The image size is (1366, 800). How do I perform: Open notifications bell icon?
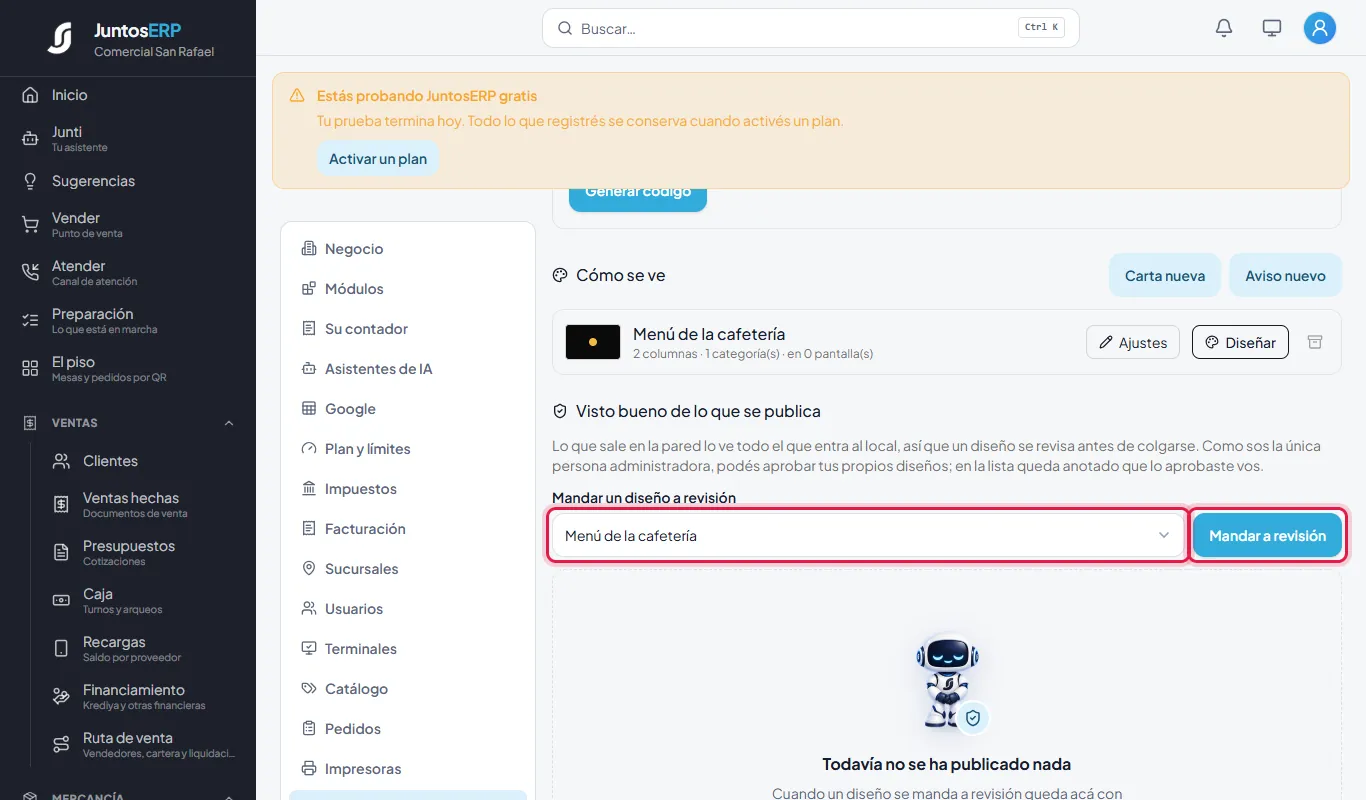[1224, 28]
